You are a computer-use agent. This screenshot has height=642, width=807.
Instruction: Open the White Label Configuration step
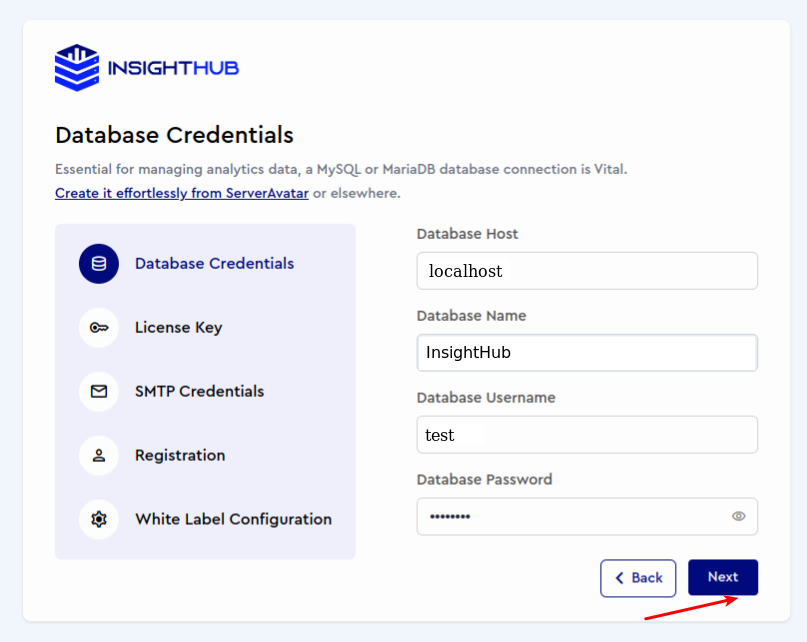tap(233, 519)
